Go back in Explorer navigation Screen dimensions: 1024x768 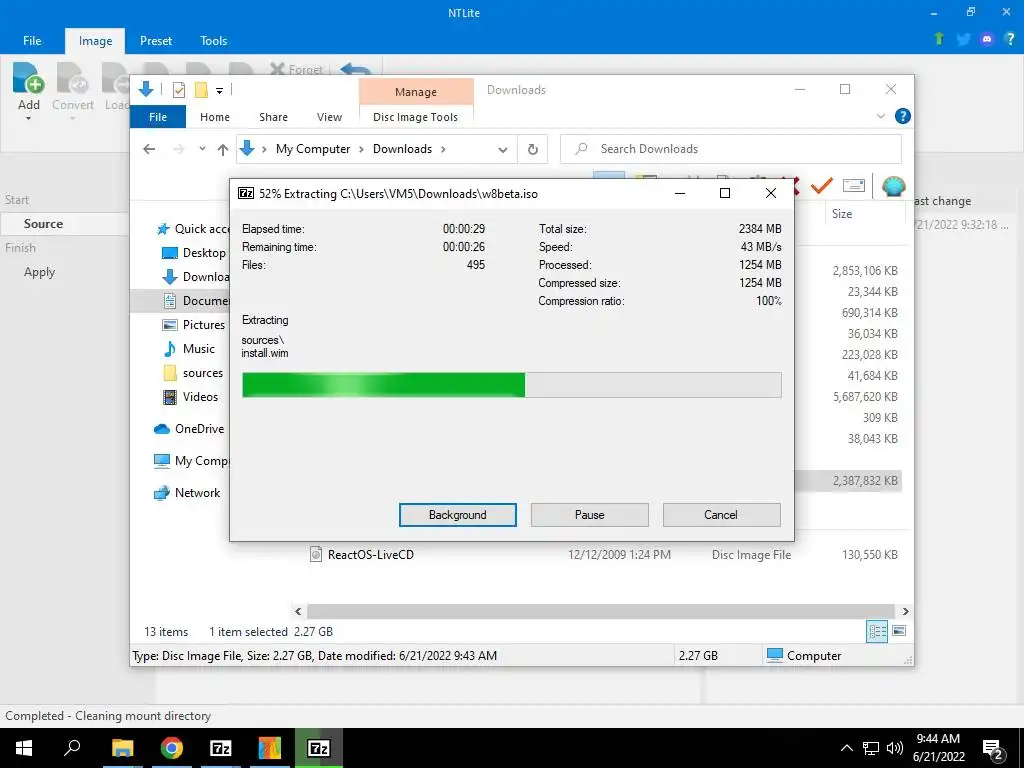click(149, 149)
